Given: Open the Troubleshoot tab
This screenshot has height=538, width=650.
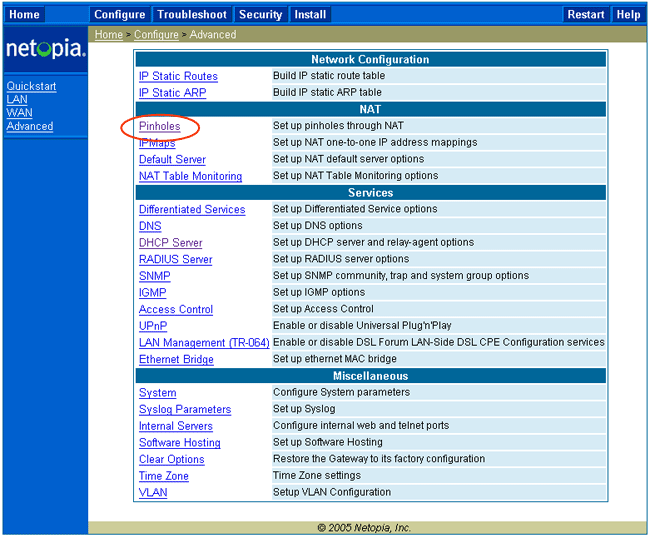Looking at the screenshot, I should (x=192, y=15).
